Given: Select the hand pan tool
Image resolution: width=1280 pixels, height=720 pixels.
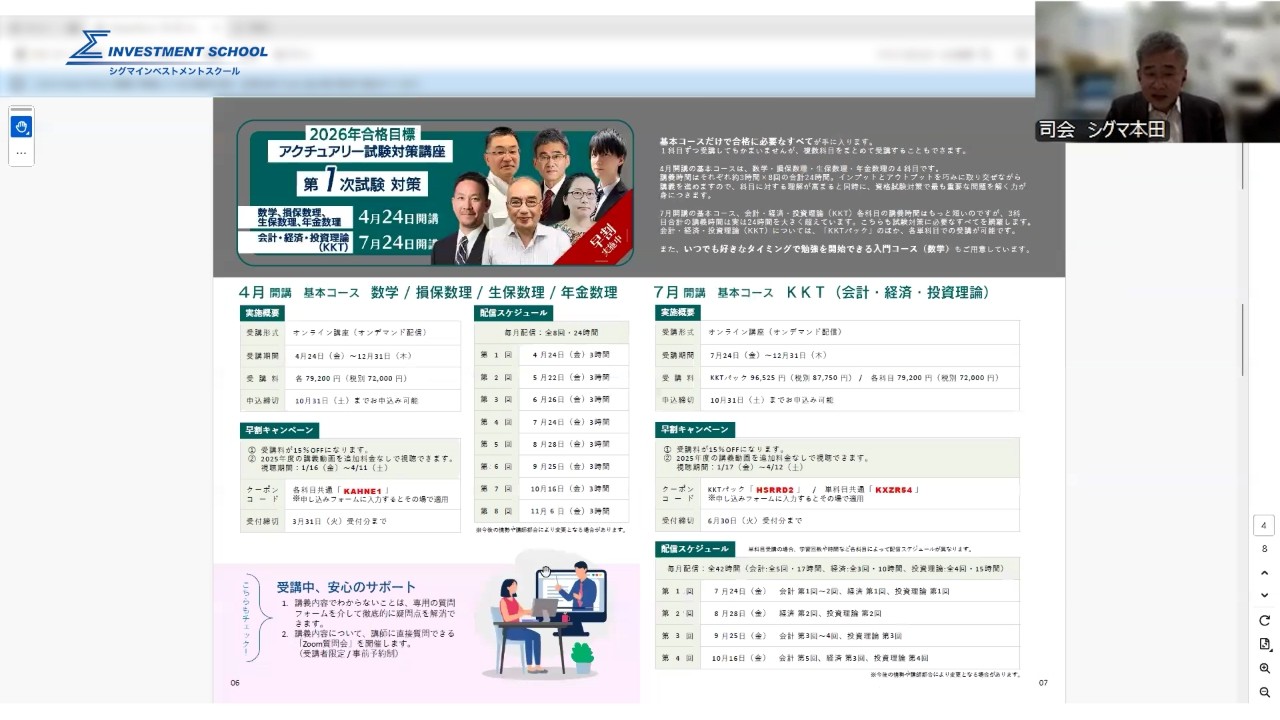Looking at the screenshot, I should [x=22, y=127].
